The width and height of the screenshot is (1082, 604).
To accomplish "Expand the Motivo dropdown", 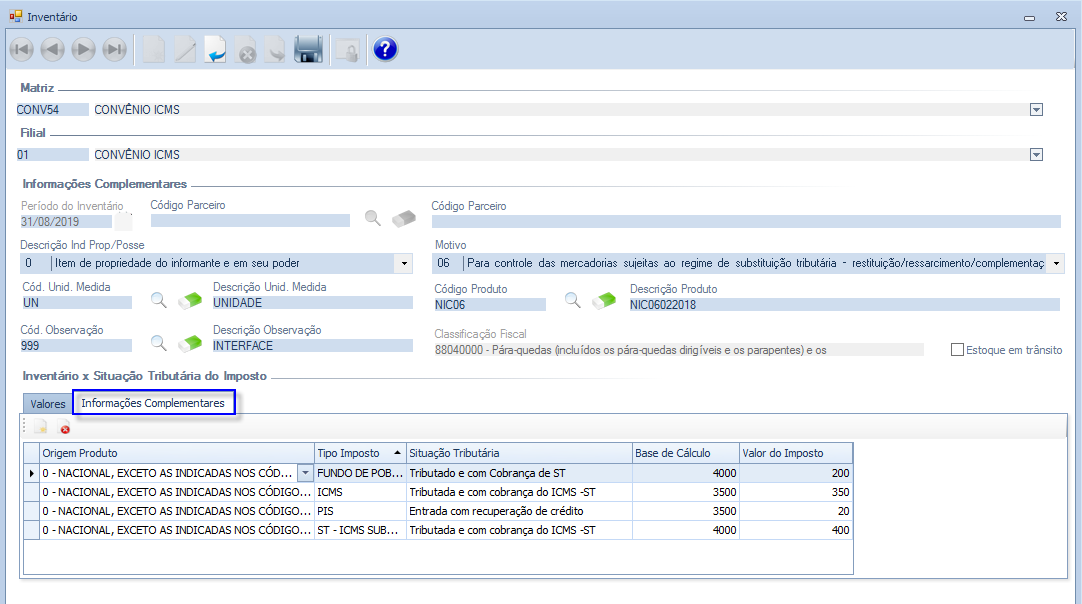I will (1057, 263).
